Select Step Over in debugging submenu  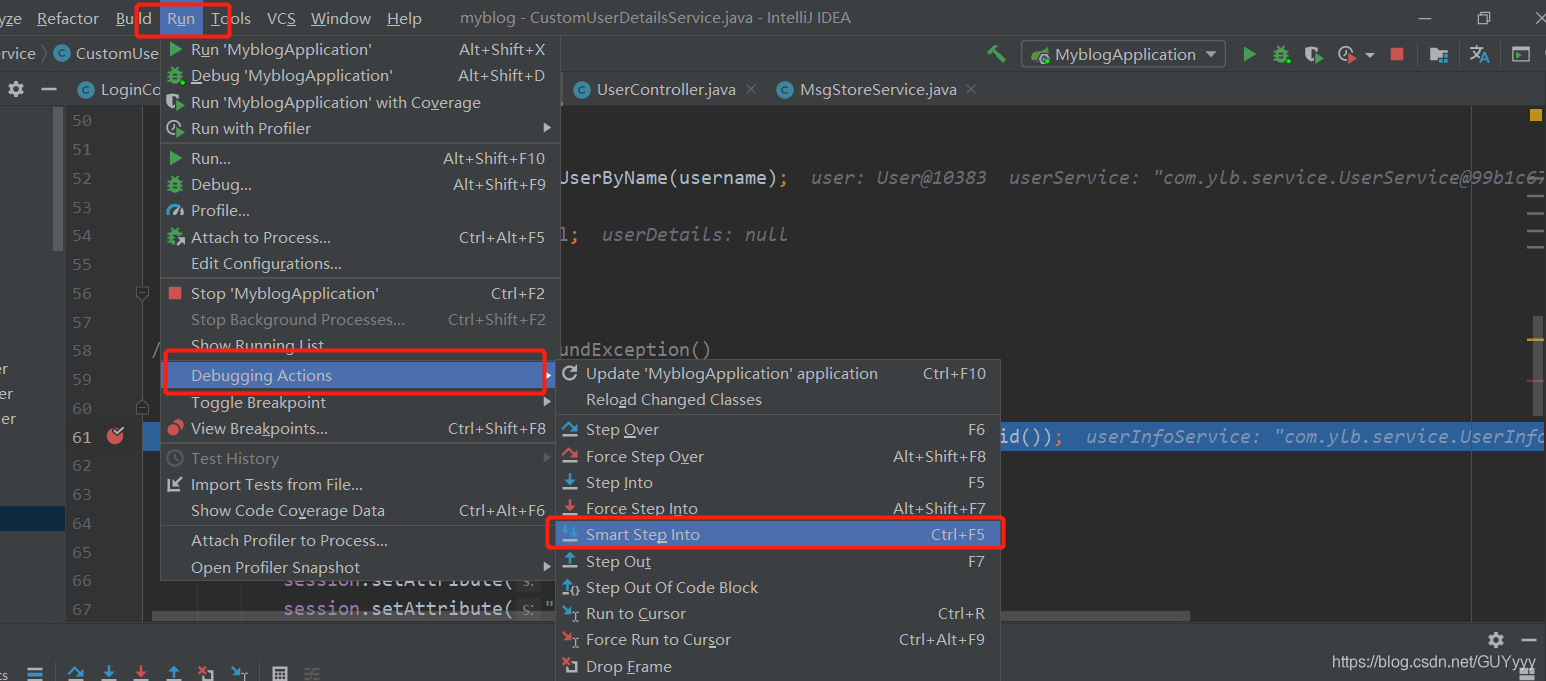[x=777, y=429]
